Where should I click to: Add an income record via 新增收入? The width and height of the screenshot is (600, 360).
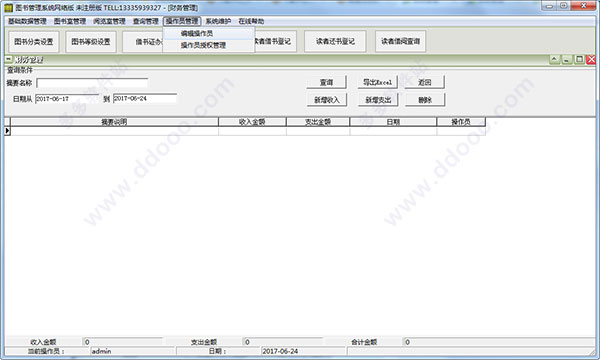coord(327,100)
